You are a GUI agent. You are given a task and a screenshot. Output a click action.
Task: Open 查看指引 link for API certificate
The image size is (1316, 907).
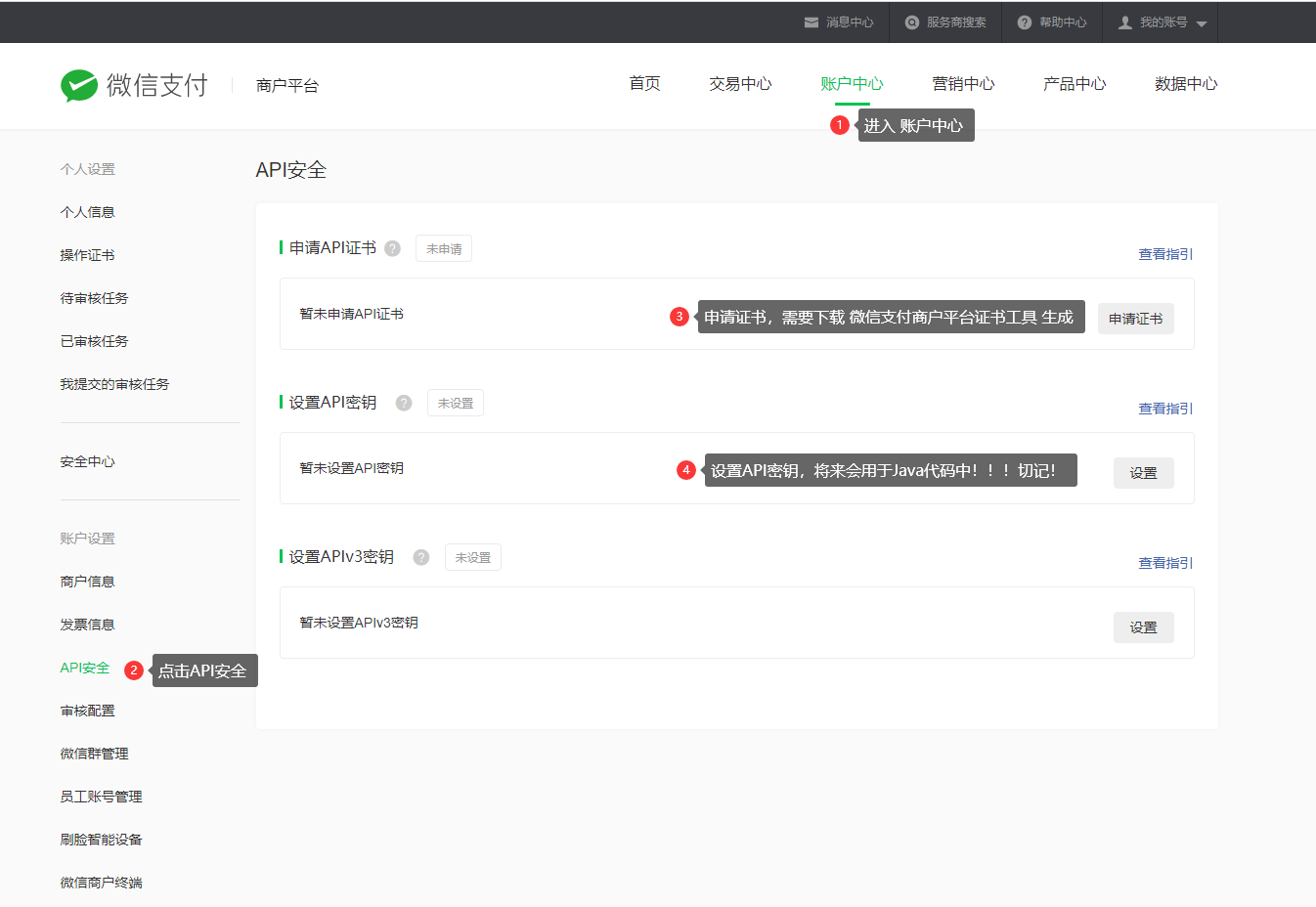[1165, 254]
